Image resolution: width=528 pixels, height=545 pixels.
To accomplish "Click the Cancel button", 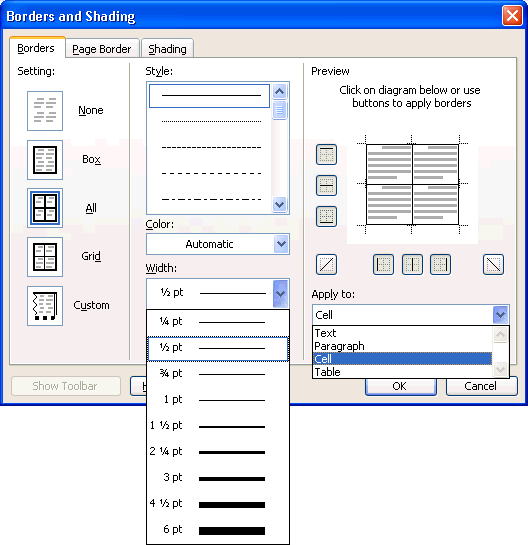I will click(x=482, y=386).
